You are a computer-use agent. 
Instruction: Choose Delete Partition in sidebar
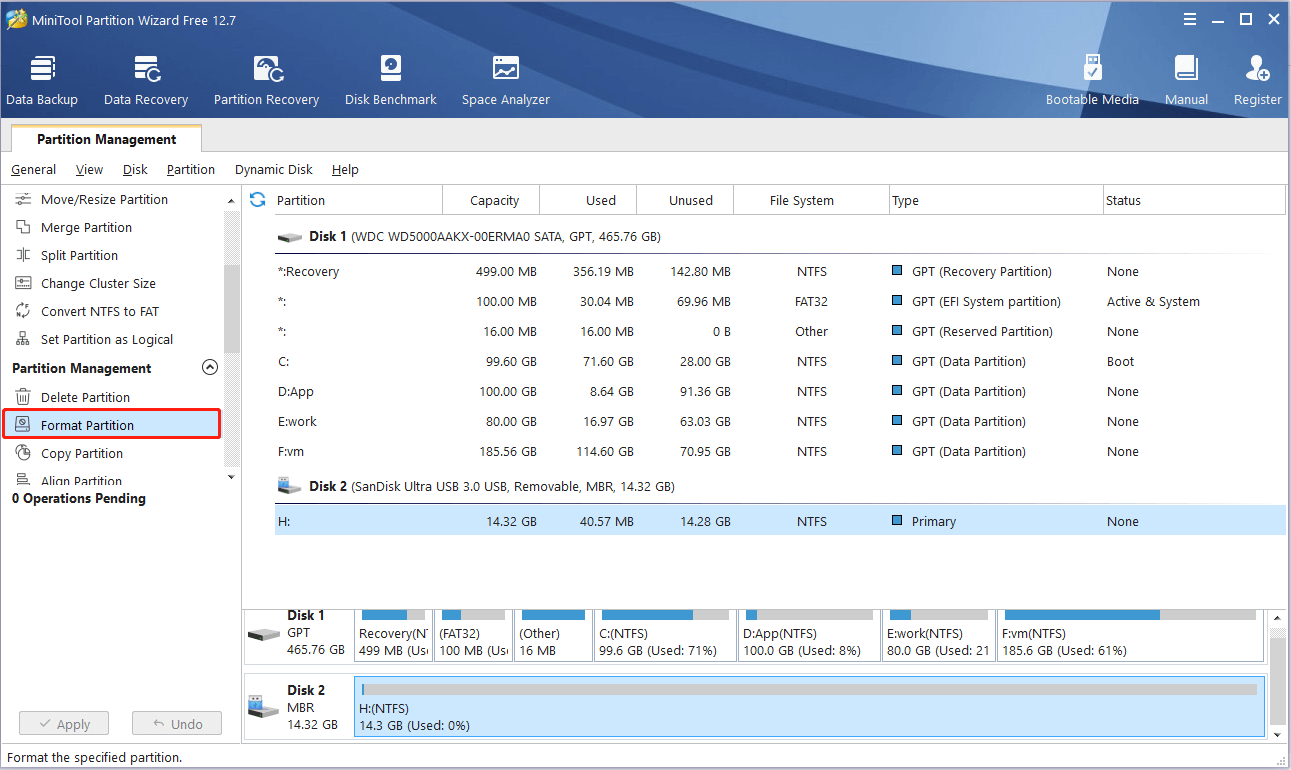pyautogui.click(x=85, y=398)
